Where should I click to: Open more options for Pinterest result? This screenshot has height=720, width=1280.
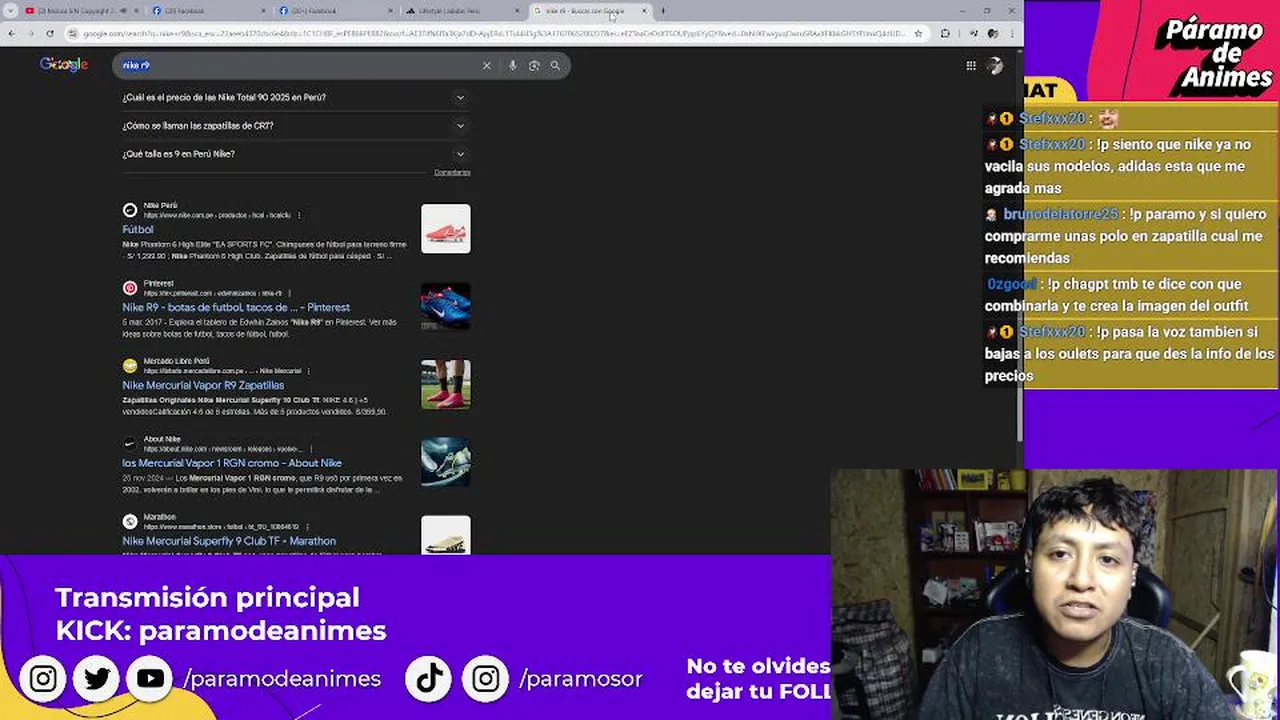pos(292,293)
